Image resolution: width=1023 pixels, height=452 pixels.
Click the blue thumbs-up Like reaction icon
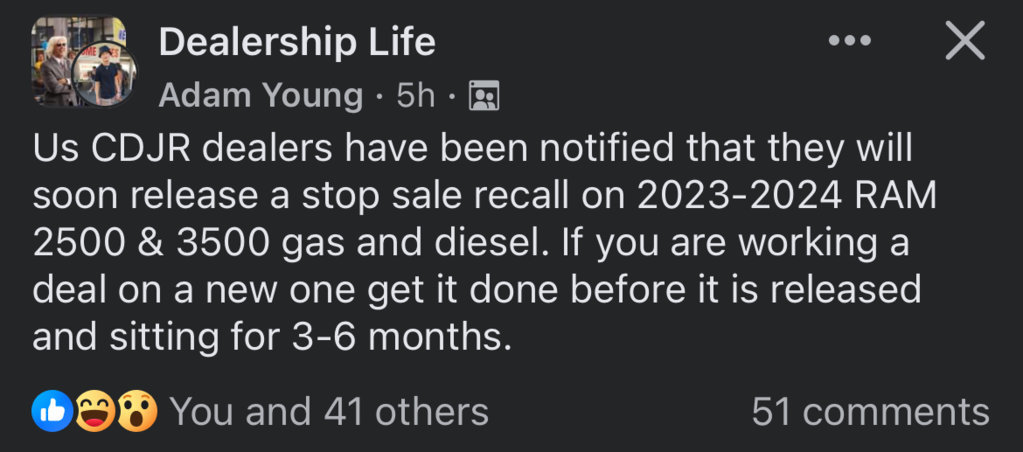(x=52, y=411)
